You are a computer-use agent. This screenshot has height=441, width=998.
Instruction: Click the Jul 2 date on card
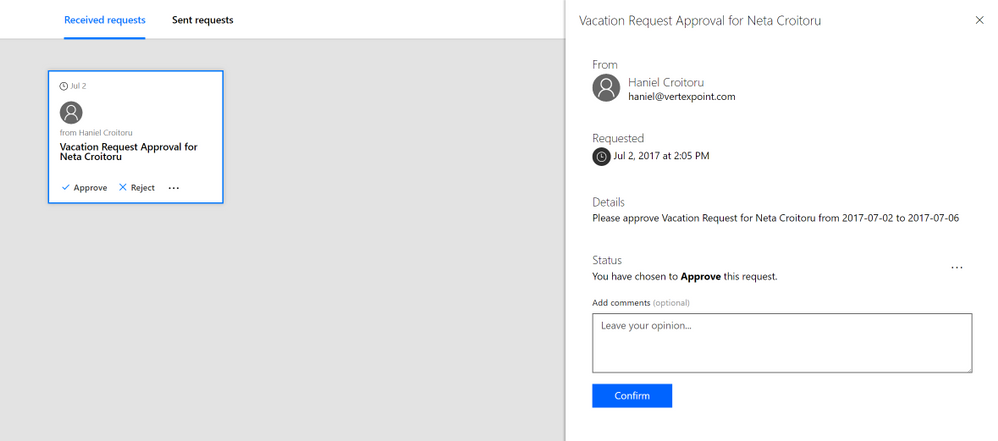point(78,86)
